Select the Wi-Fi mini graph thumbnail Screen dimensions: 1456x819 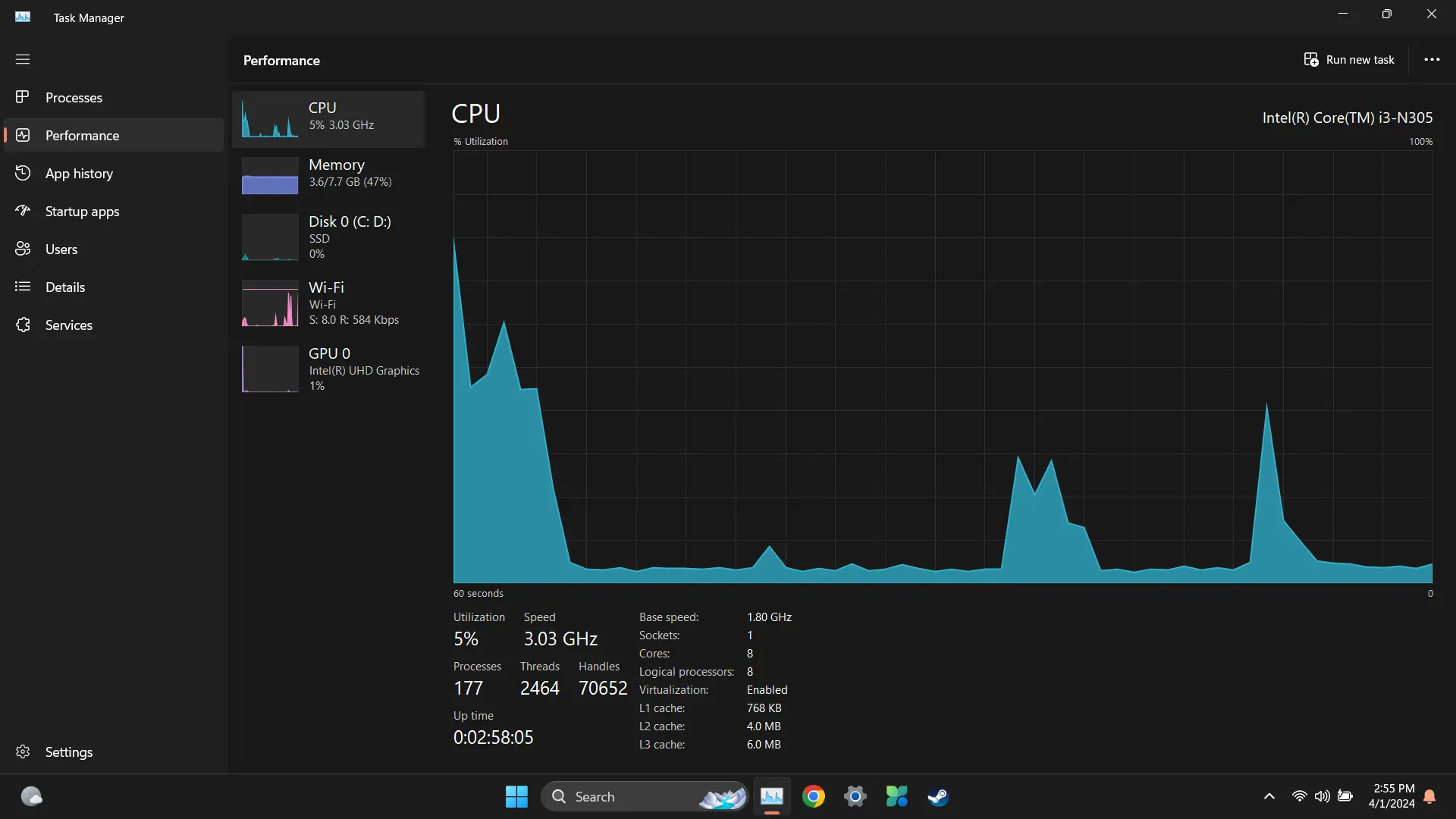click(270, 303)
